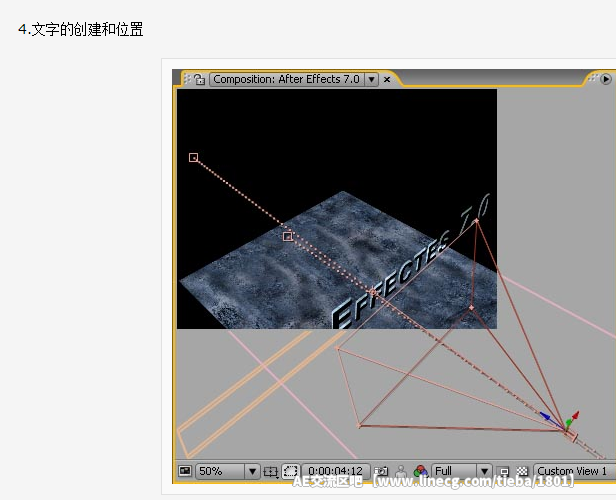Open the Full resolution dropdown
Screen dimensions: 616x500
click(x=462, y=471)
